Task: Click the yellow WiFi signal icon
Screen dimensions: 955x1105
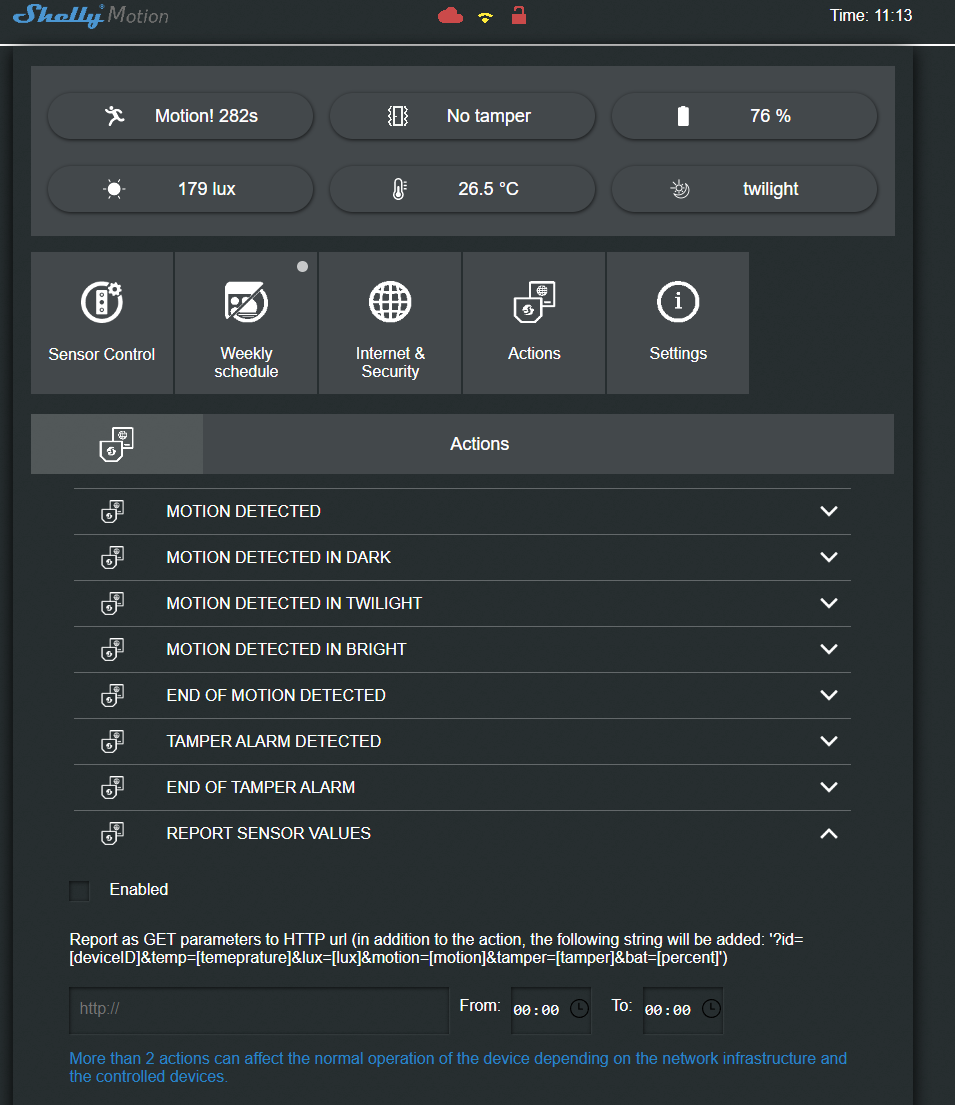Action: click(485, 17)
